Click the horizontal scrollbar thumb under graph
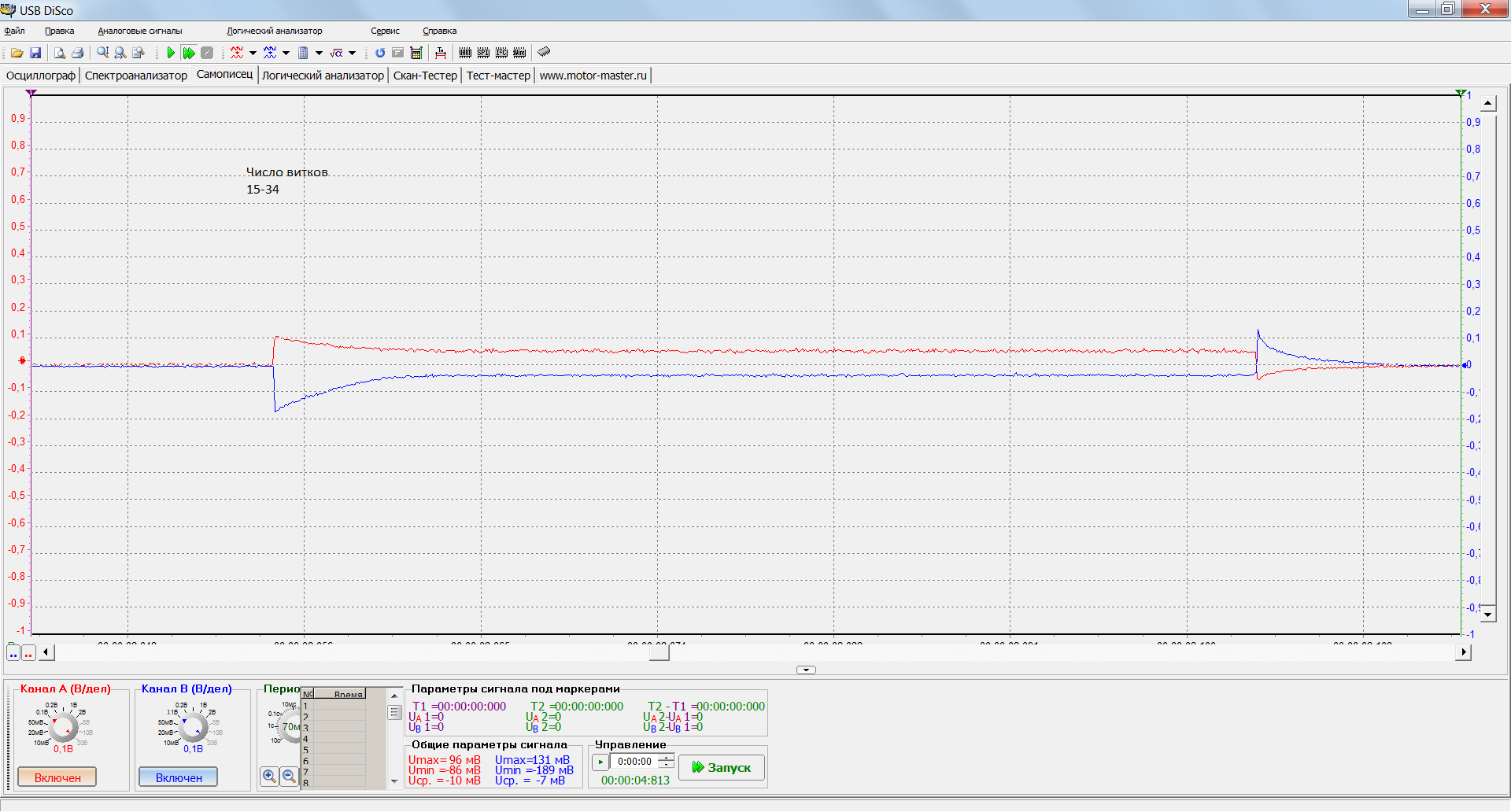 tap(659, 652)
